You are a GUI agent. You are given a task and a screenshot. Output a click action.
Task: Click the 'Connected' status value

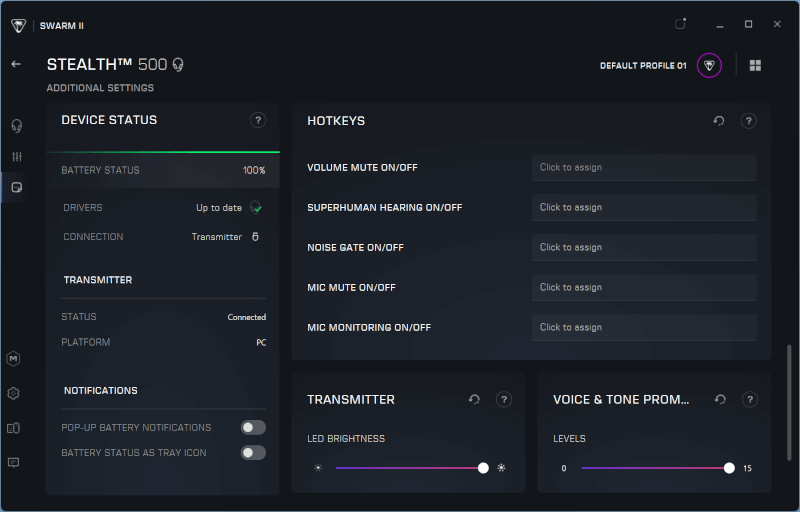[246, 317]
